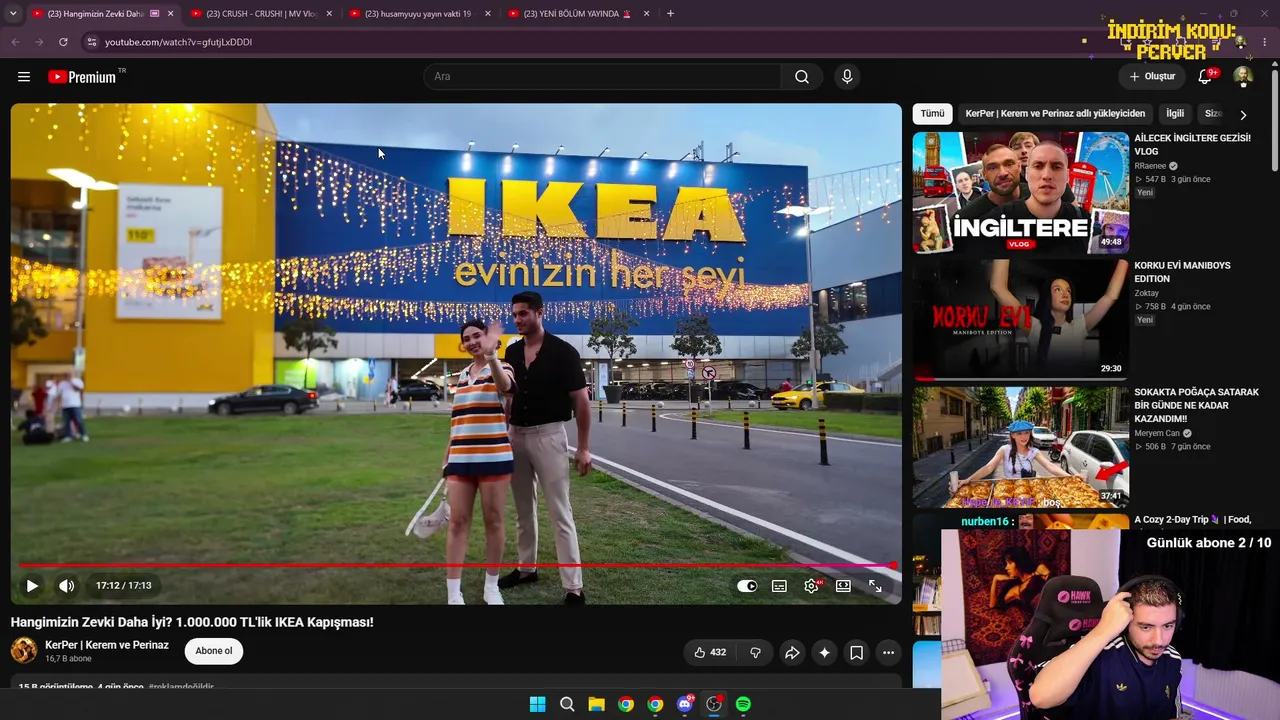Viewport: 1280px width, 720px height.
Task: Open more actions three-dot menu
Action: point(888,653)
